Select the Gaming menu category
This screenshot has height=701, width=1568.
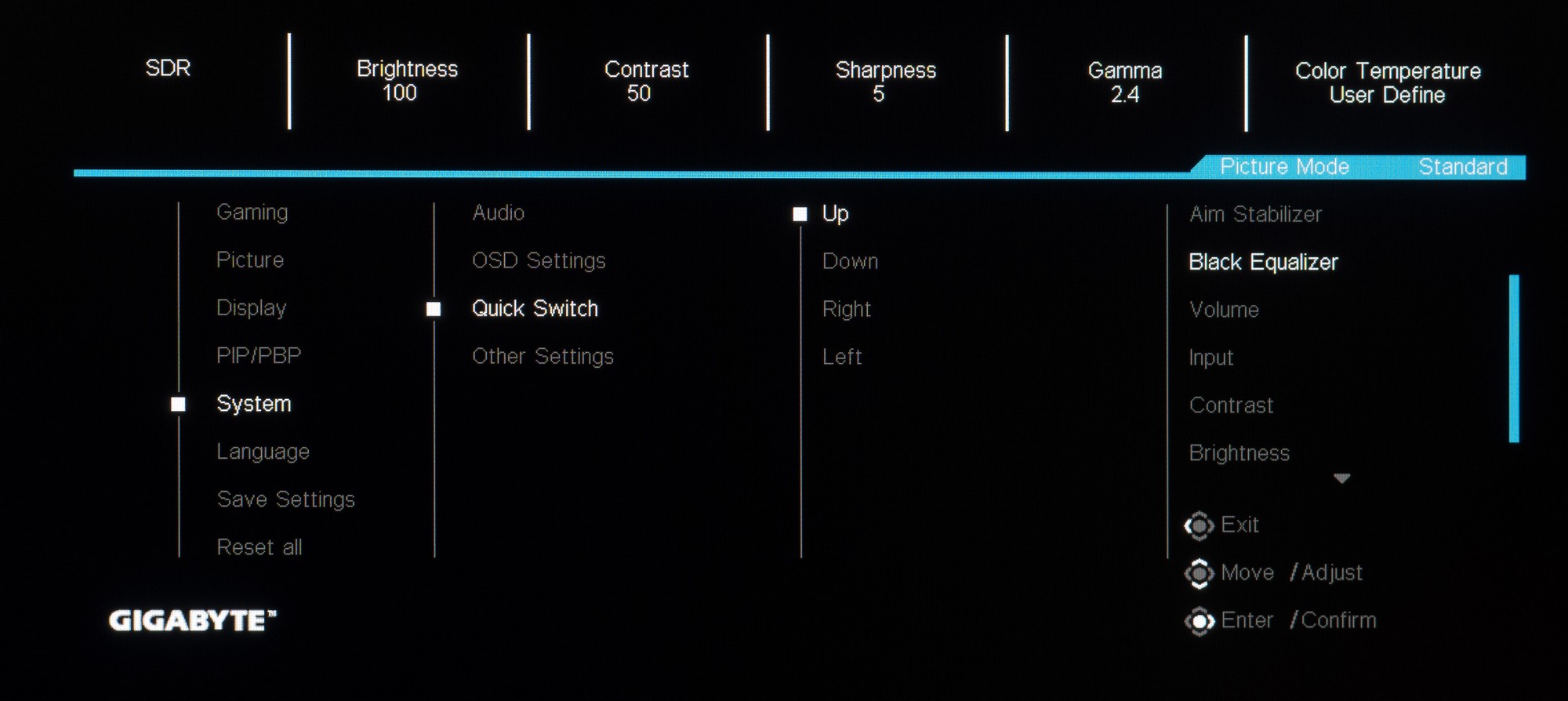(252, 213)
